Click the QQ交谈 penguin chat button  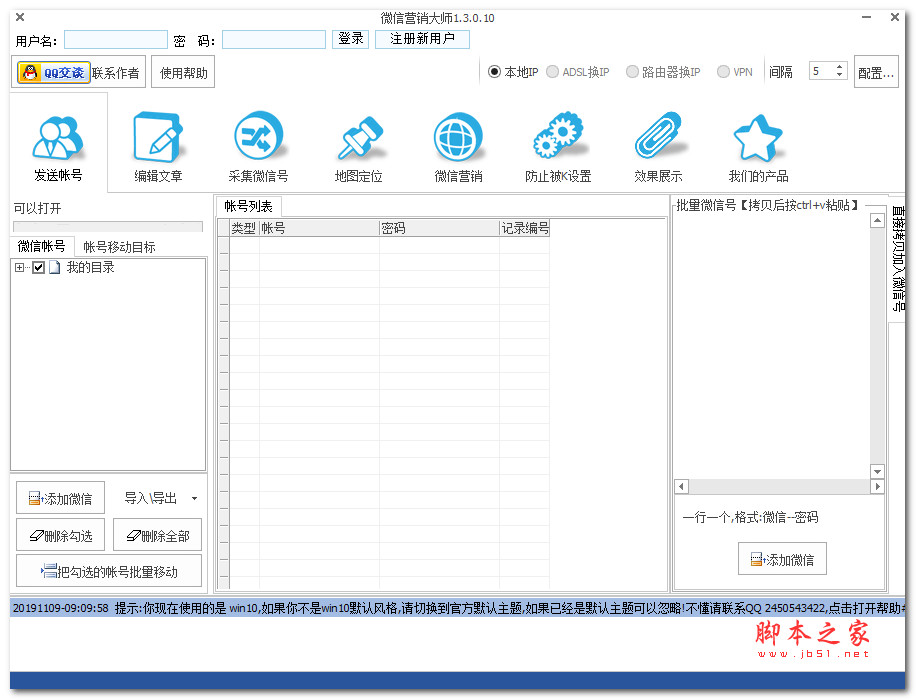[x=54, y=72]
